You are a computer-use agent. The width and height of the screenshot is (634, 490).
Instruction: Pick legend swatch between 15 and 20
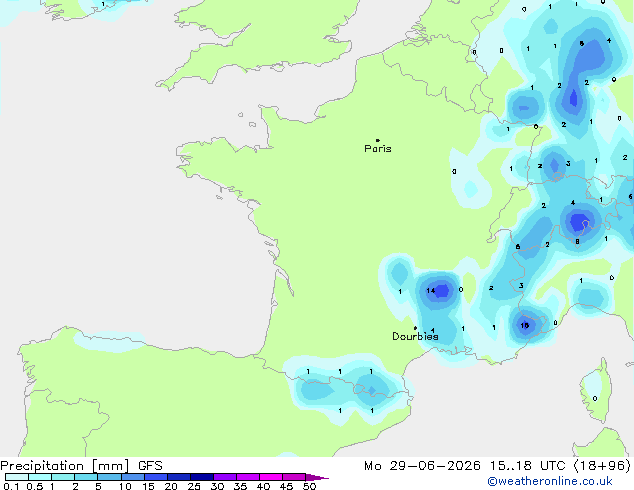pyautogui.click(x=155, y=477)
